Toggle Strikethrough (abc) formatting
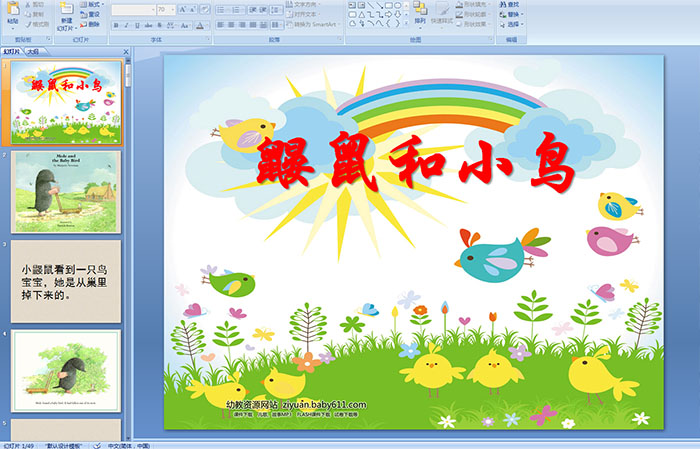 (x=148, y=25)
